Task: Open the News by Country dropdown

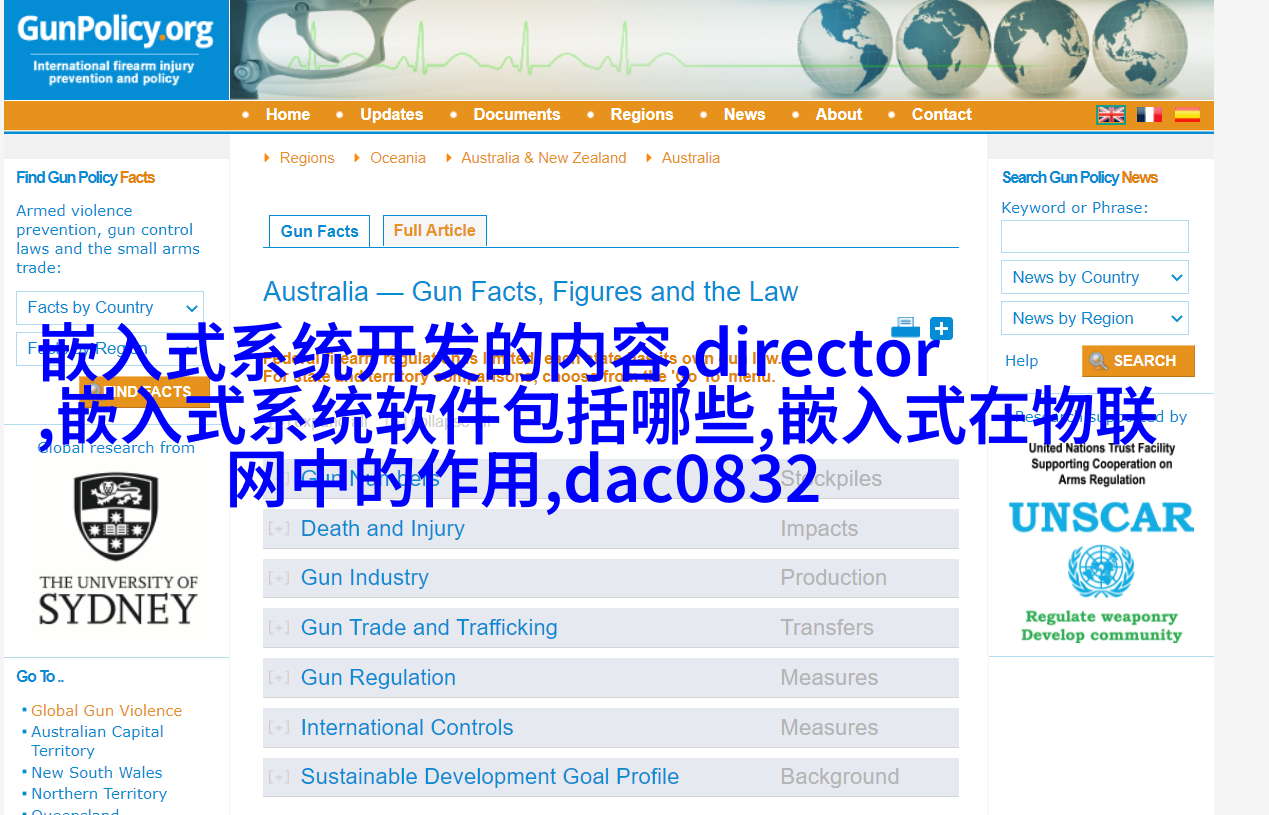Action: coord(1095,277)
